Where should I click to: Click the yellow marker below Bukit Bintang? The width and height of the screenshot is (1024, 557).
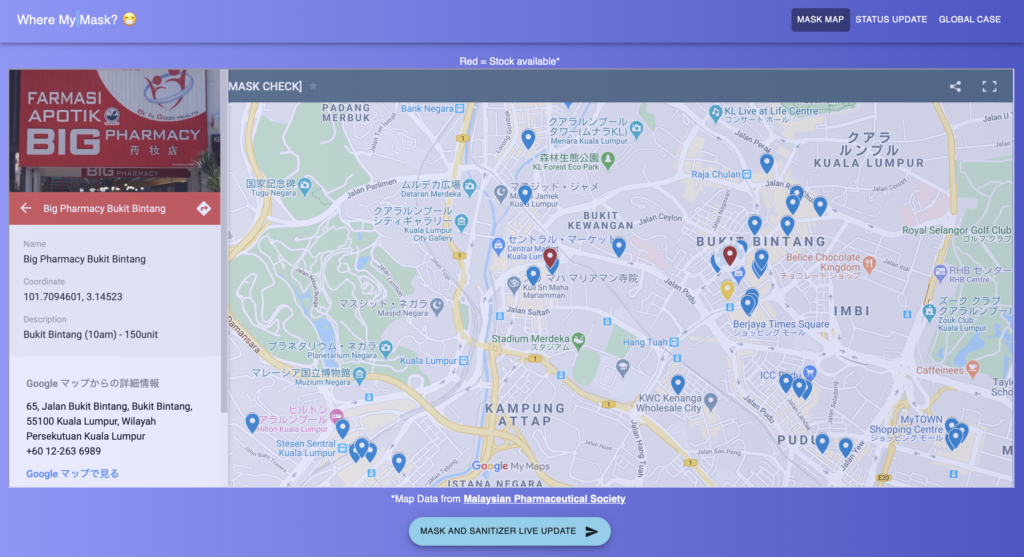[x=727, y=290]
